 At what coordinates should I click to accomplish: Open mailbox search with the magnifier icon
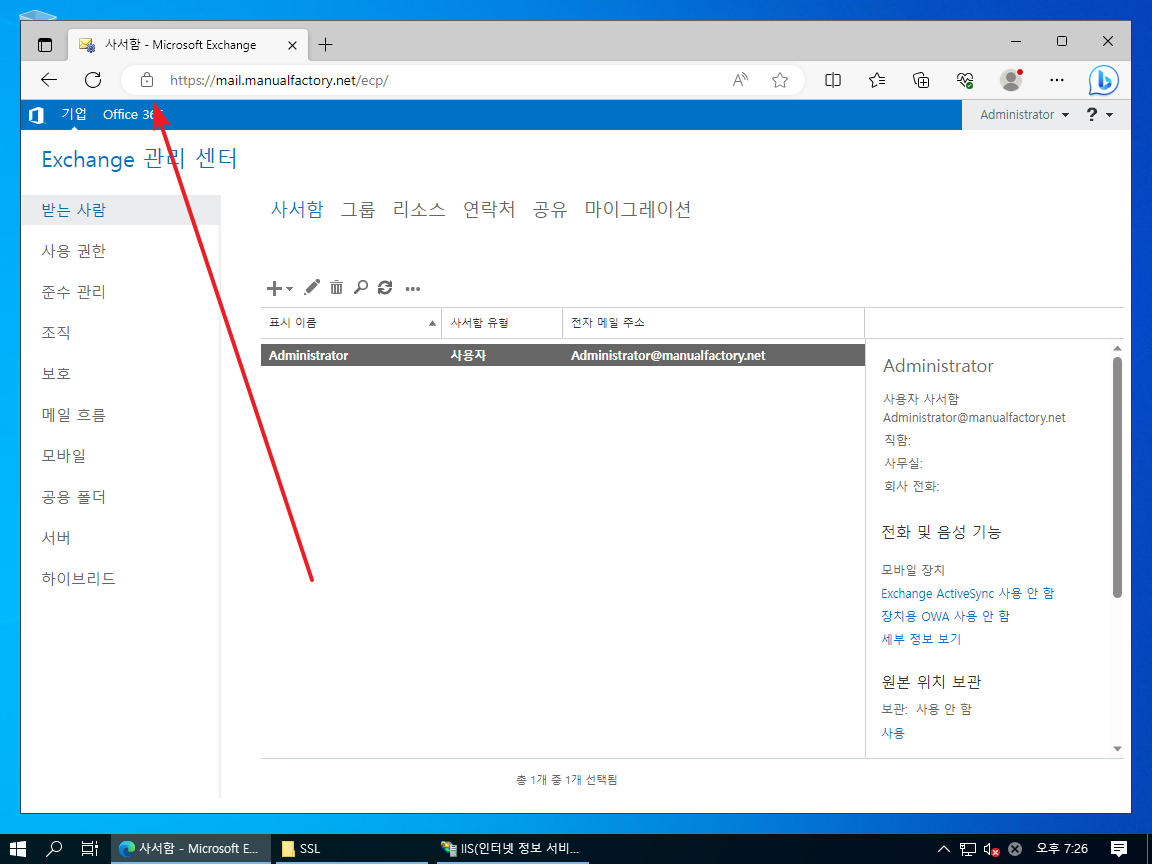[x=361, y=287]
